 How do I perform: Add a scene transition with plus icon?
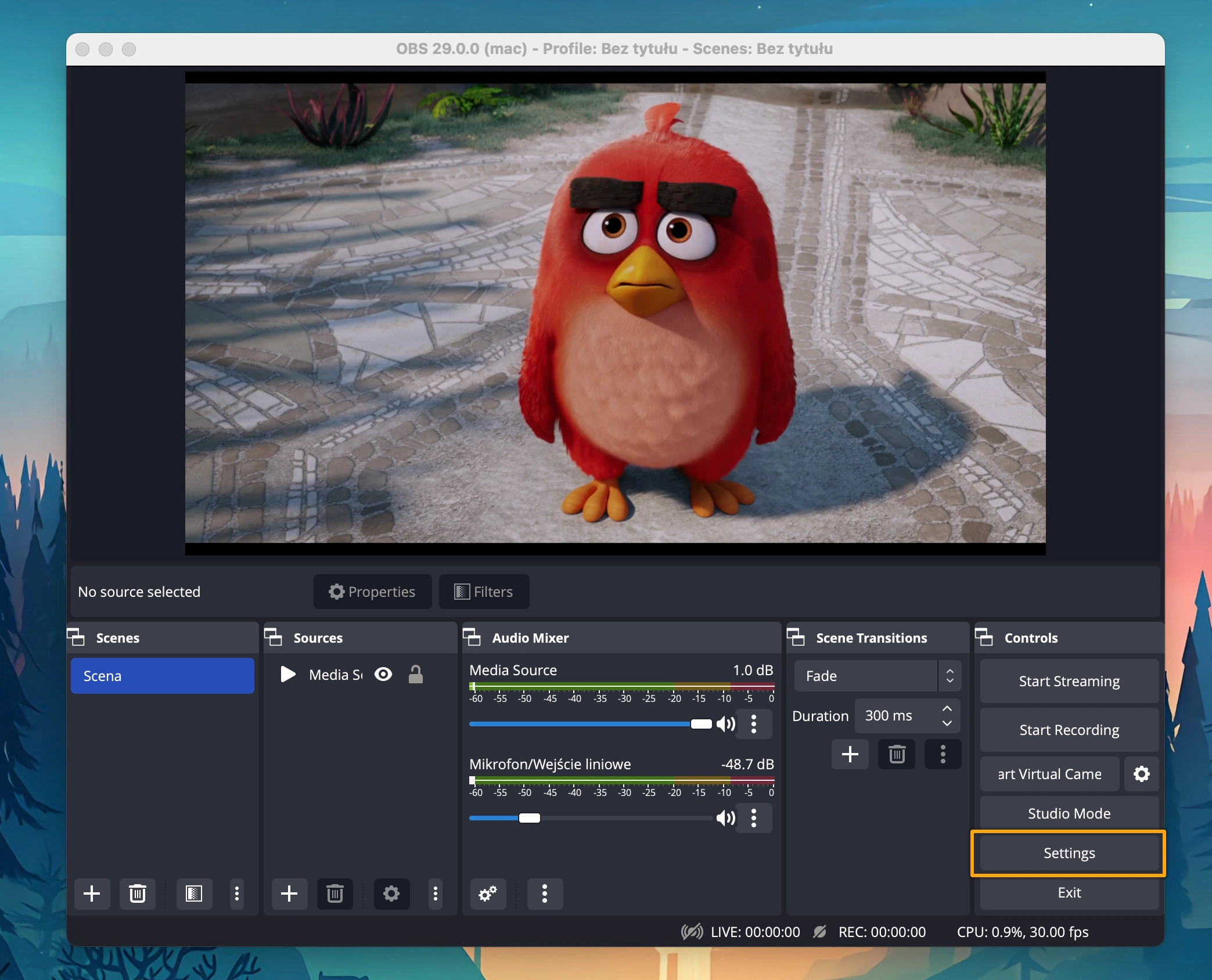click(x=850, y=754)
